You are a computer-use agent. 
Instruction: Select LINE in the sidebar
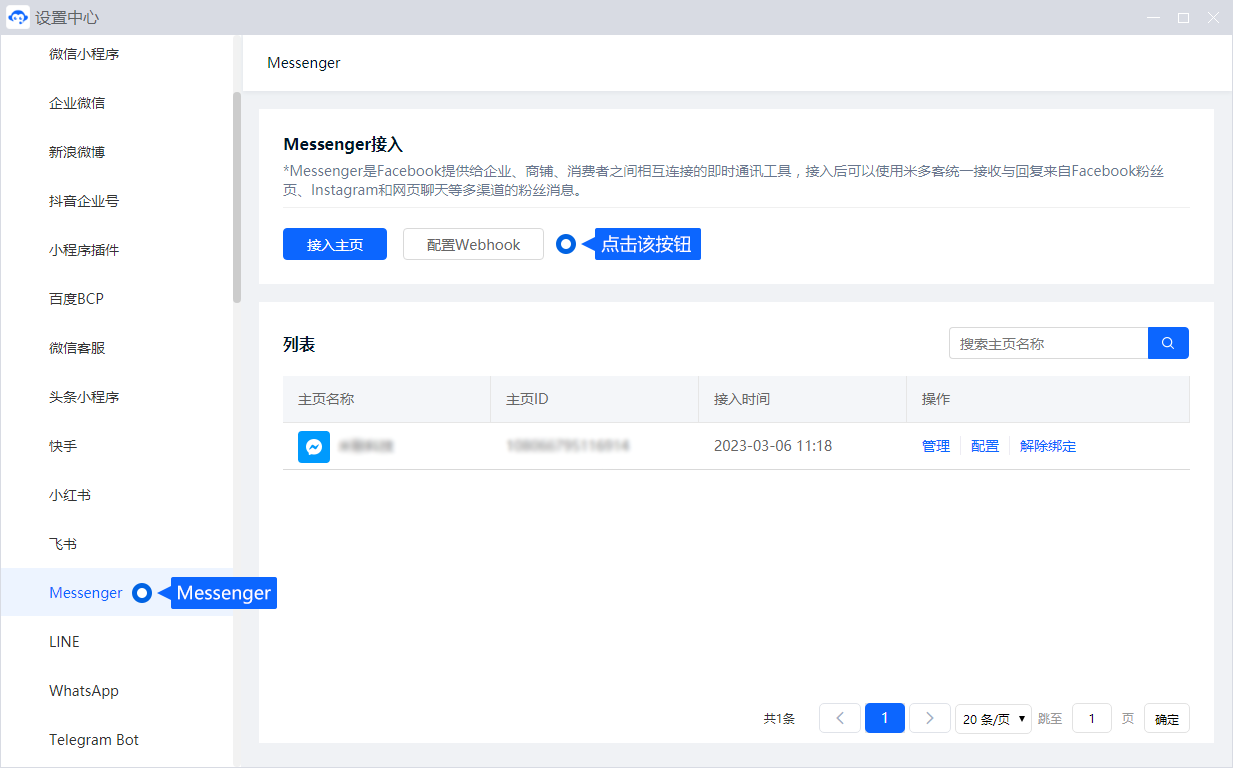[64, 642]
